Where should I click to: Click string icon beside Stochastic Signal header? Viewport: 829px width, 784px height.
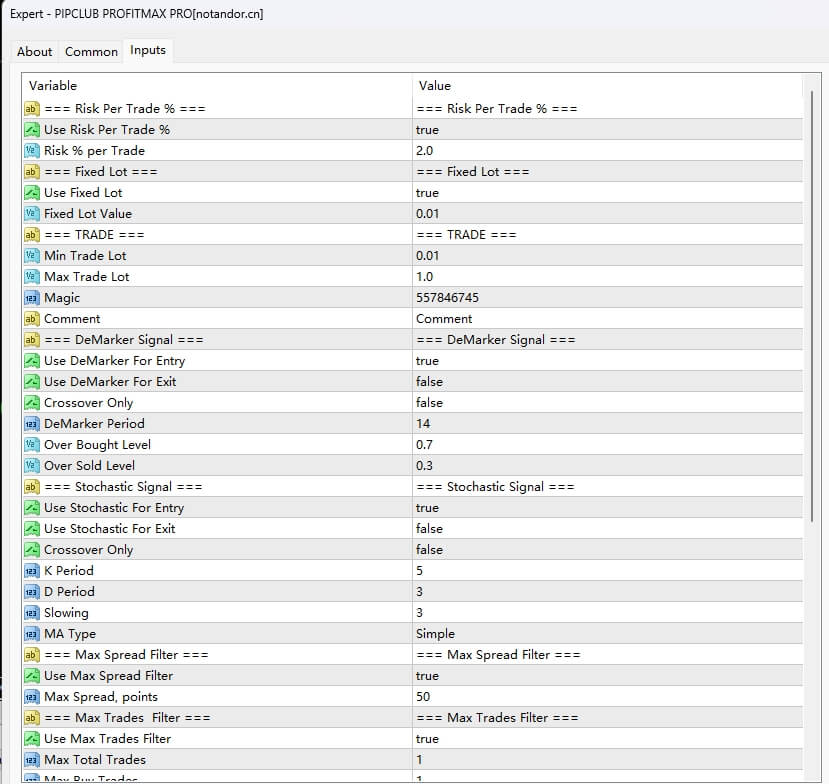[32, 487]
